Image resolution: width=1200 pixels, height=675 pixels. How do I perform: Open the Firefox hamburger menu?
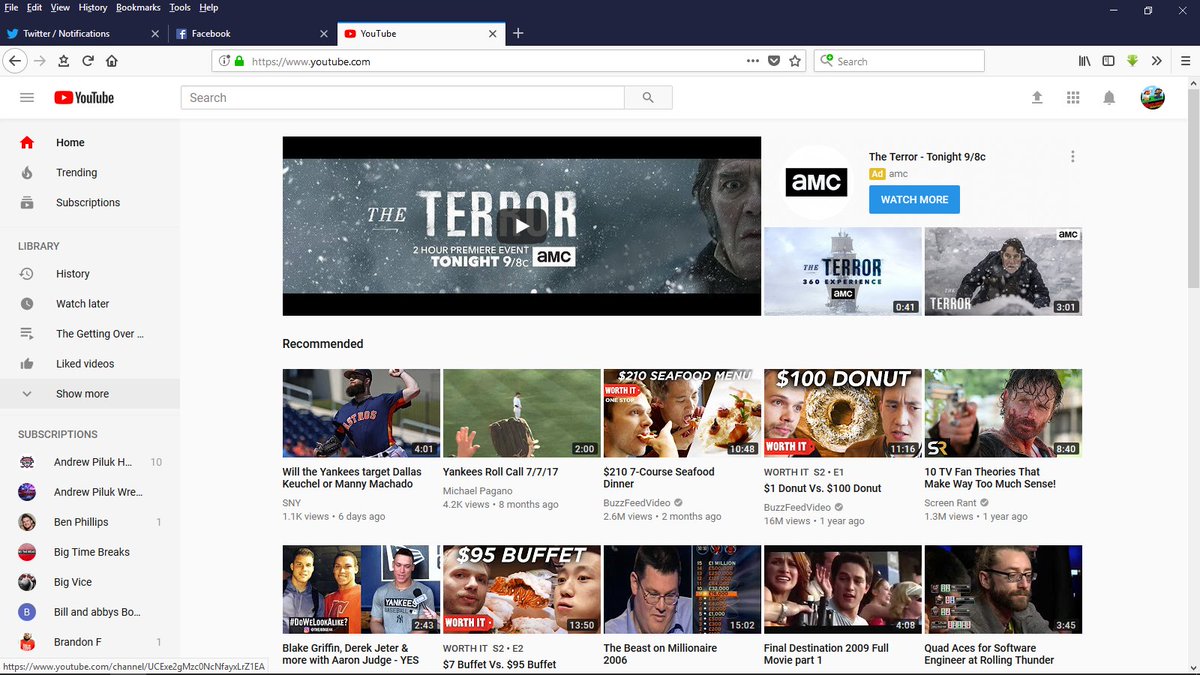coord(1185,61)
